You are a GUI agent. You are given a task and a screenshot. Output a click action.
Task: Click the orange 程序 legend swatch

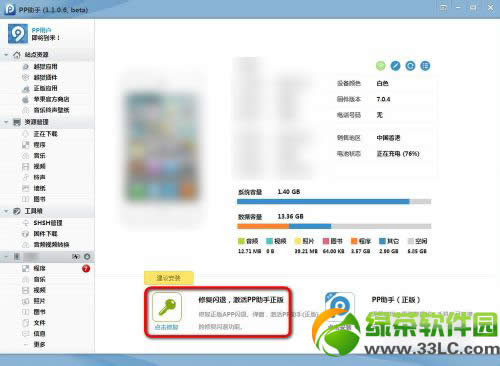354,241
